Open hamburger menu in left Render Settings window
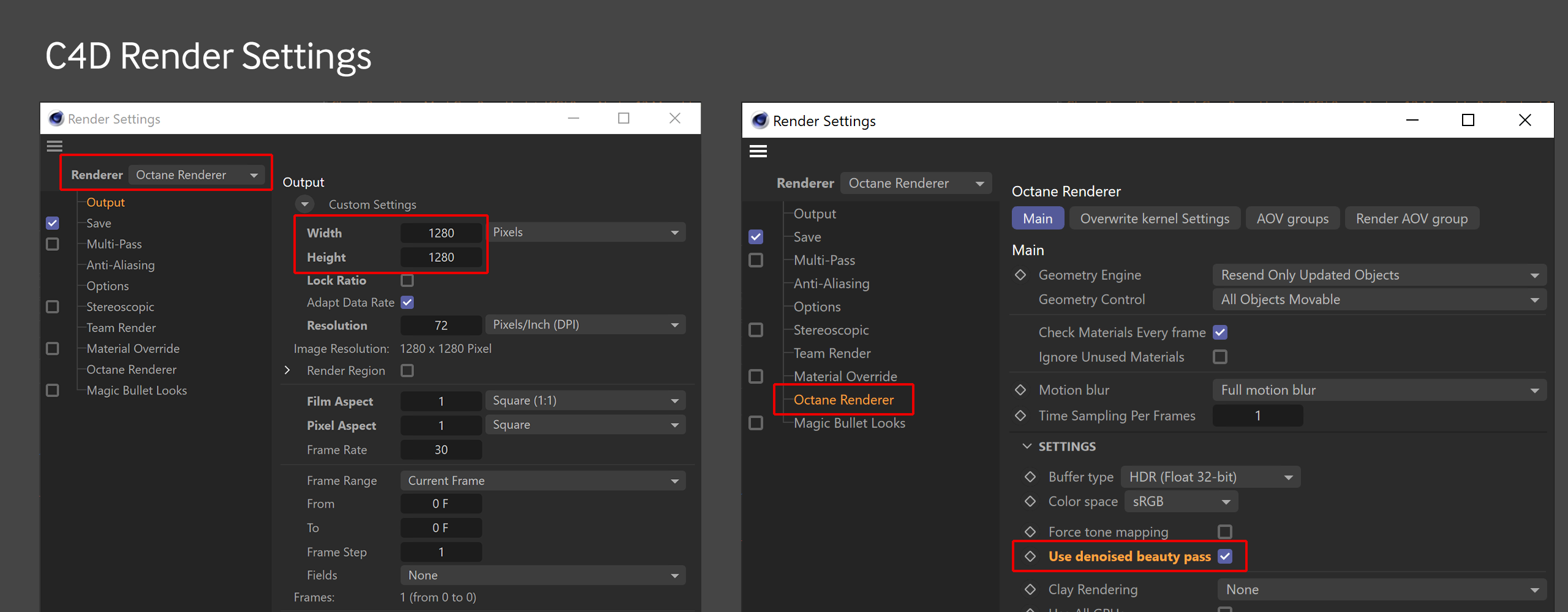 point(55,146)
